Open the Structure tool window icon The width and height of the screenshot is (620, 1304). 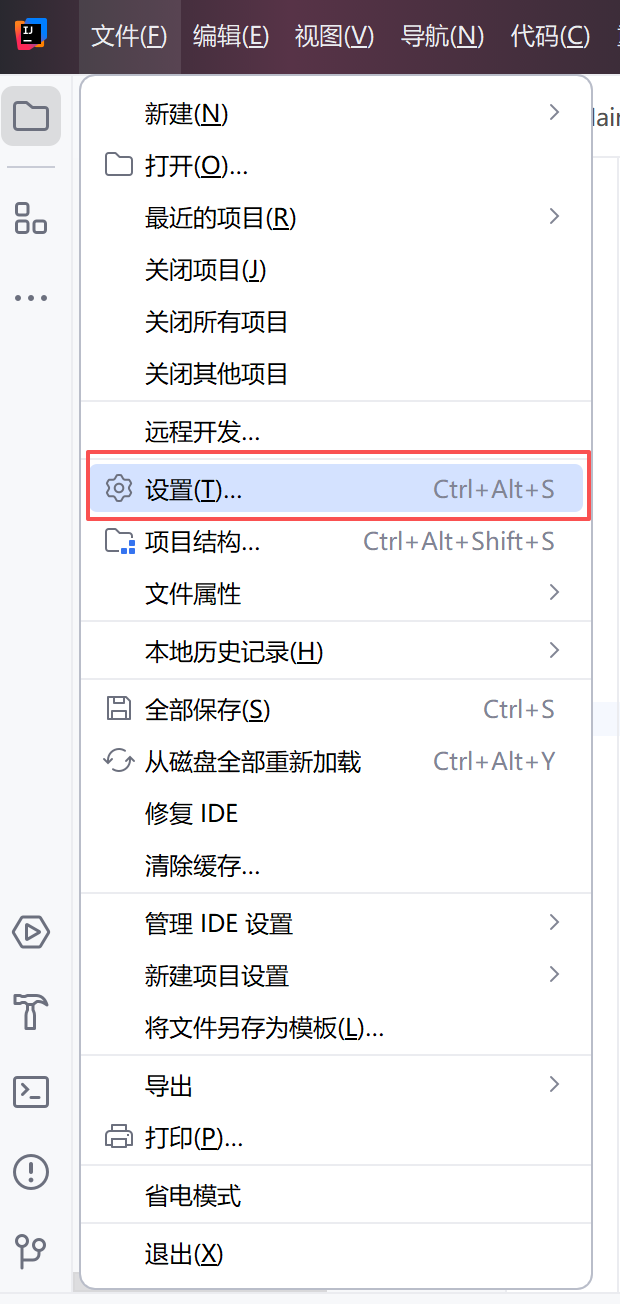point(31,217)
